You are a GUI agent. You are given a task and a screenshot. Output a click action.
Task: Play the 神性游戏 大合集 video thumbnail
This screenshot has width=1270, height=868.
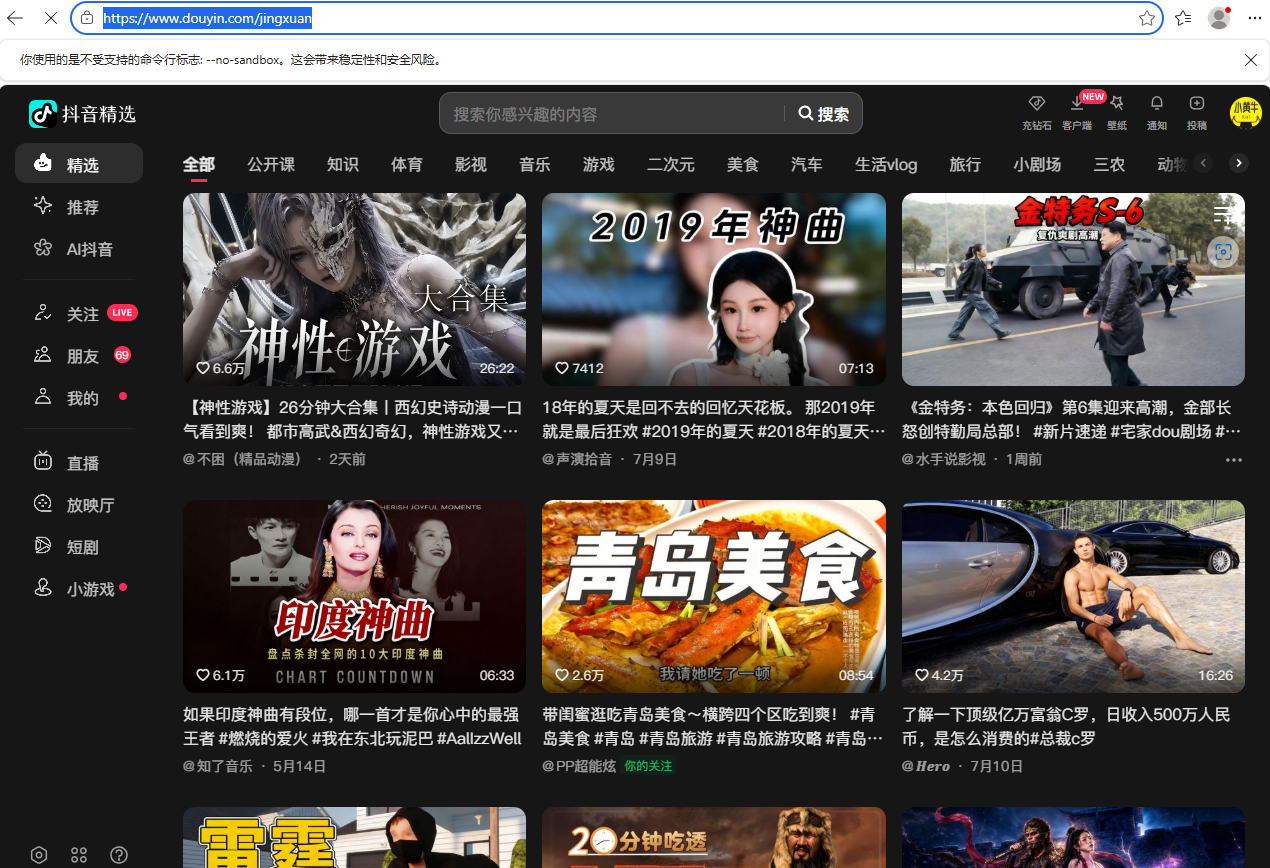pos(354,289)
